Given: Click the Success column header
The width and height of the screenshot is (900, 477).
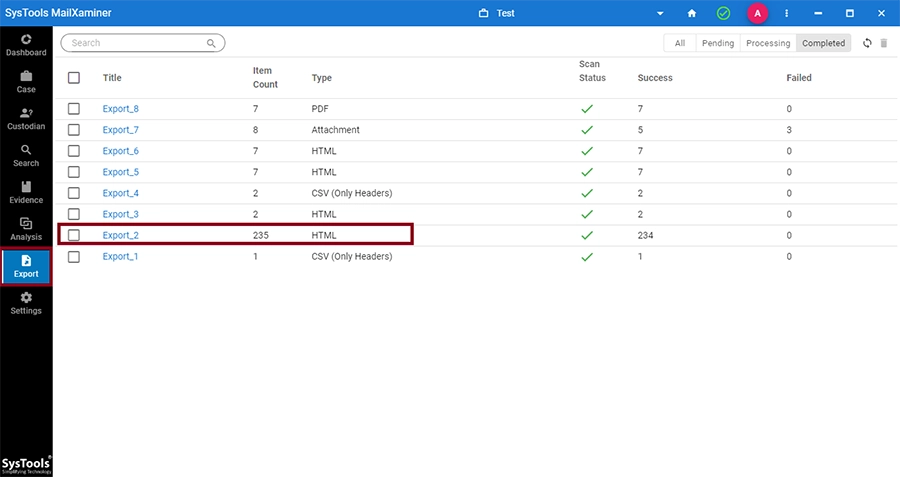Looking at the screenshot, I should coord(655,77).
